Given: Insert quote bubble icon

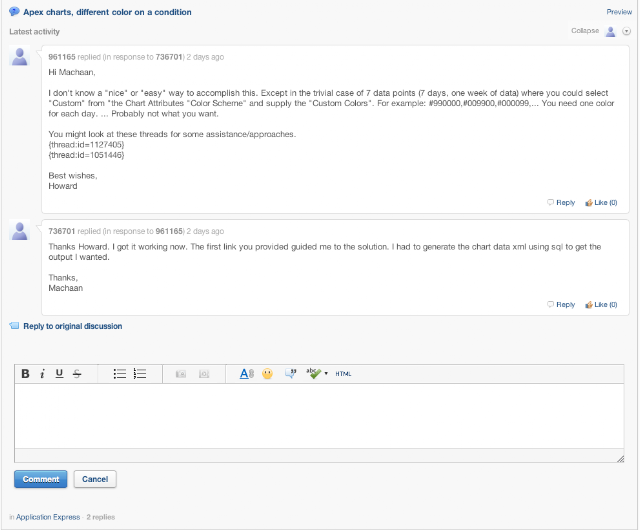Looking at the screenshot, I should tap(291, 373).
